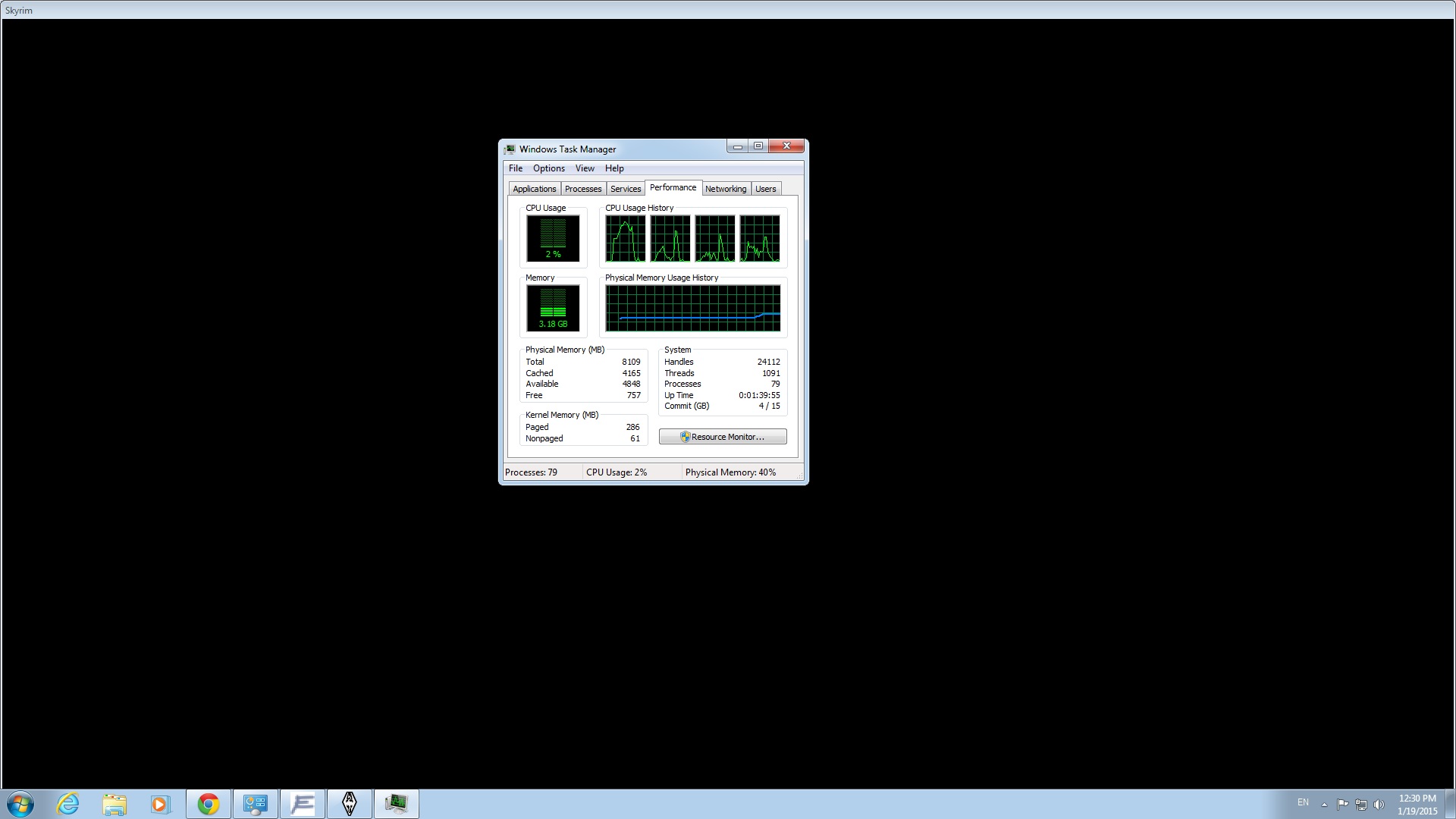Minimize the Task Manager window
Image resolution: width=1456 pixels, height=819 pixels.
(x=737, y=146)
